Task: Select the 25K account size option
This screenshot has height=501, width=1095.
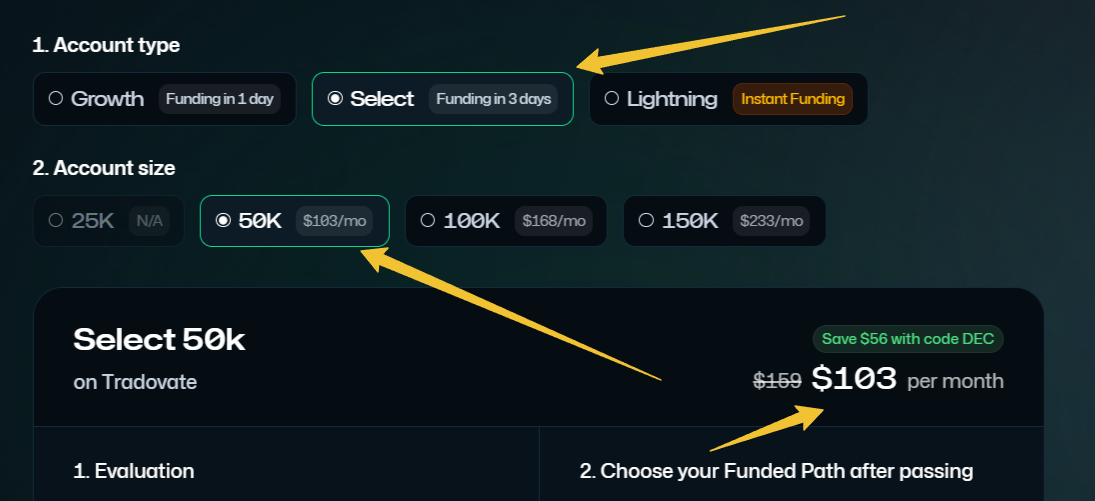Action: (x=56, y=221)
